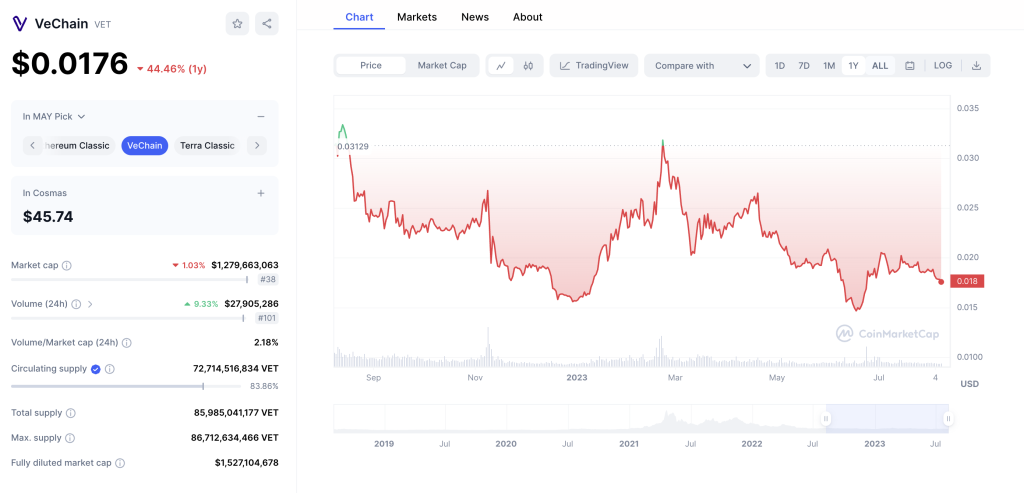Show Total supply info icon

[71, 413]
